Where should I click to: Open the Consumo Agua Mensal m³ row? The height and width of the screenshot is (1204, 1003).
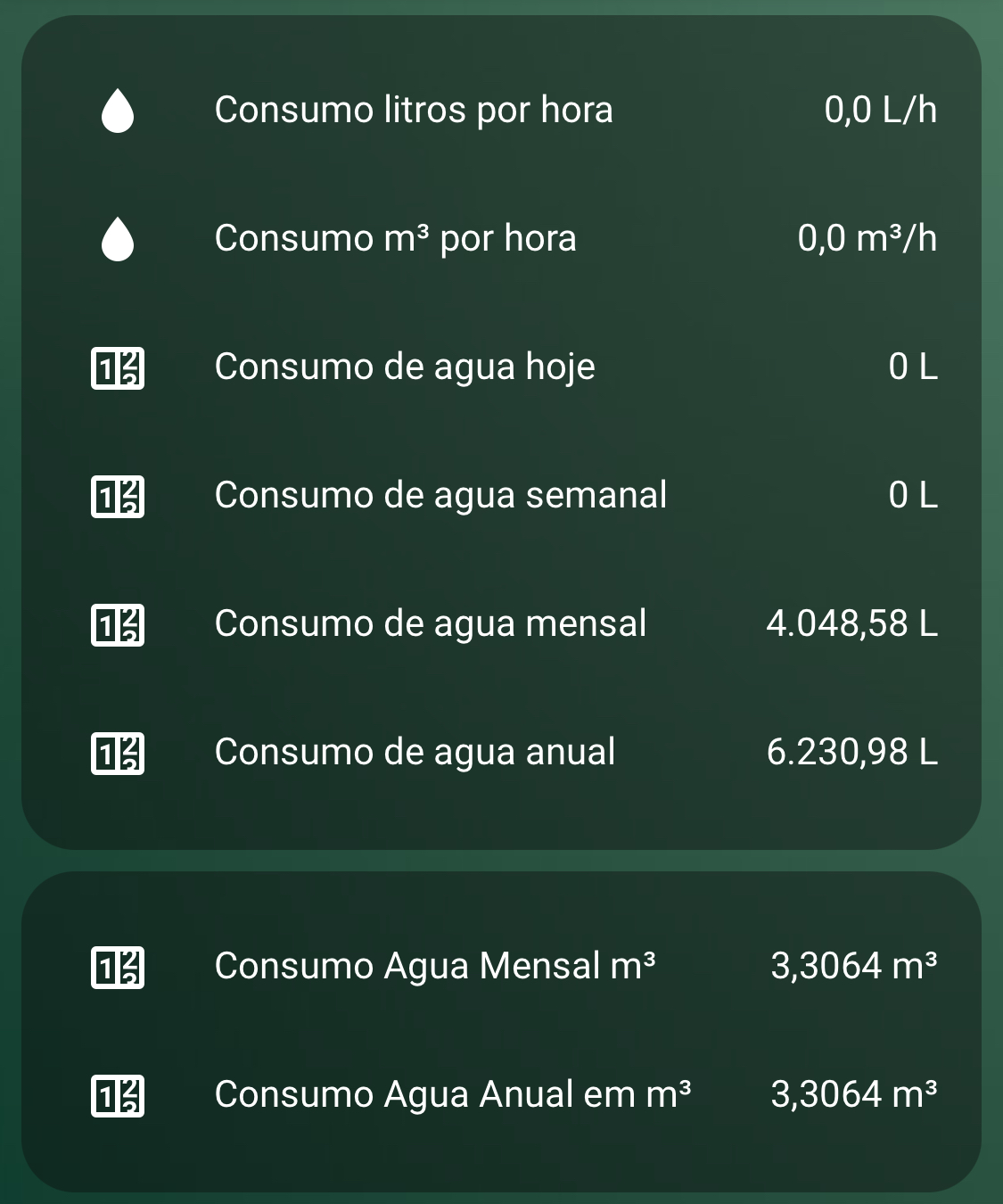(501, 967)
